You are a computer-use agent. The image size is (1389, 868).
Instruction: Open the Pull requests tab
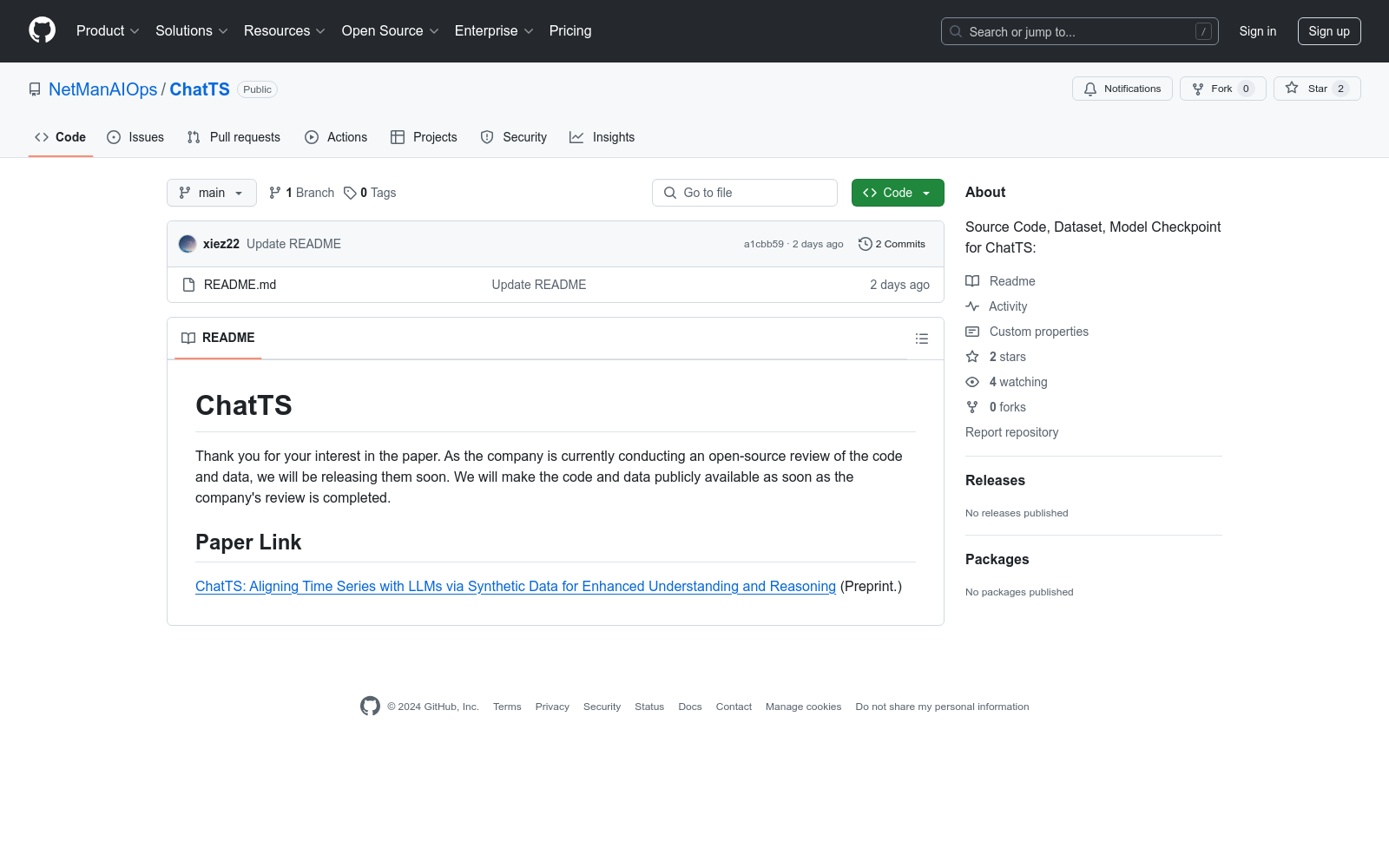(x=234, y=137)
